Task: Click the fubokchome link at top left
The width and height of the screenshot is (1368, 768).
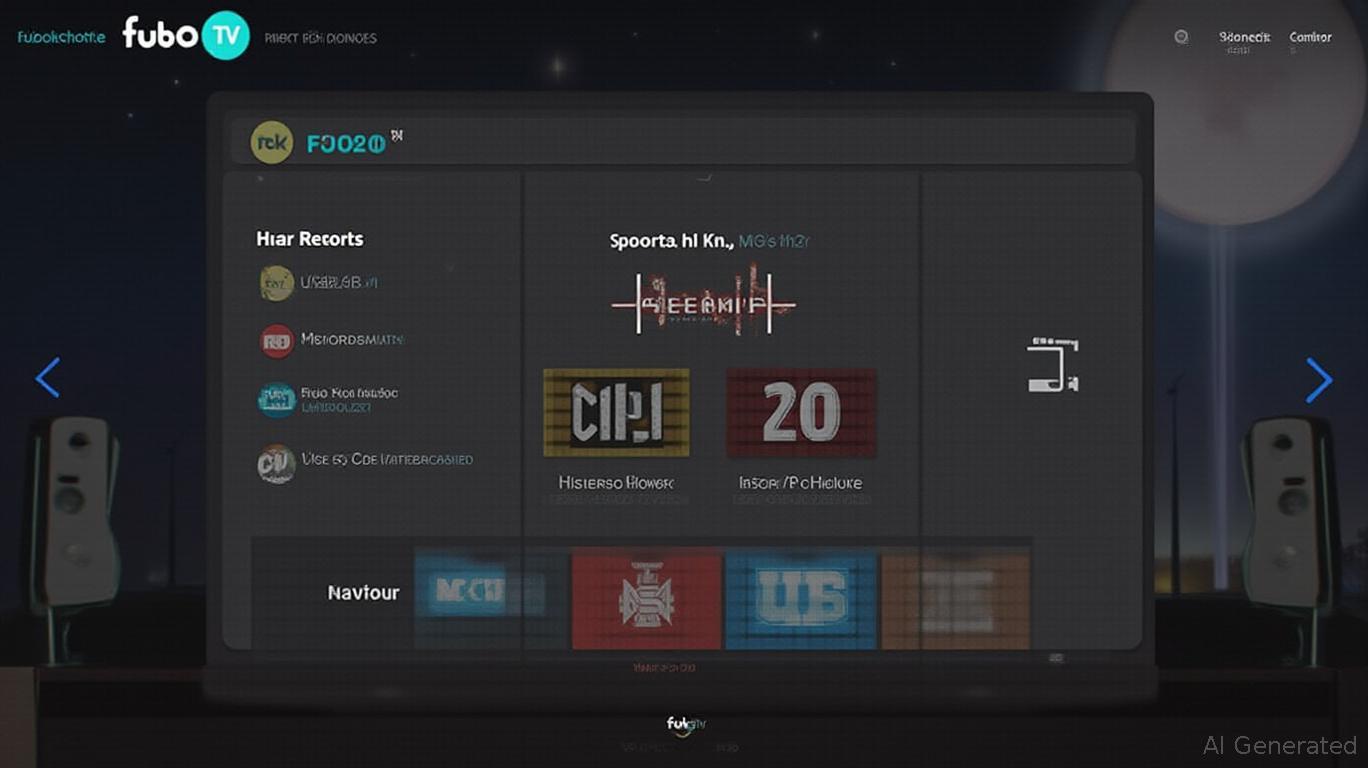Action: [61, 37]
